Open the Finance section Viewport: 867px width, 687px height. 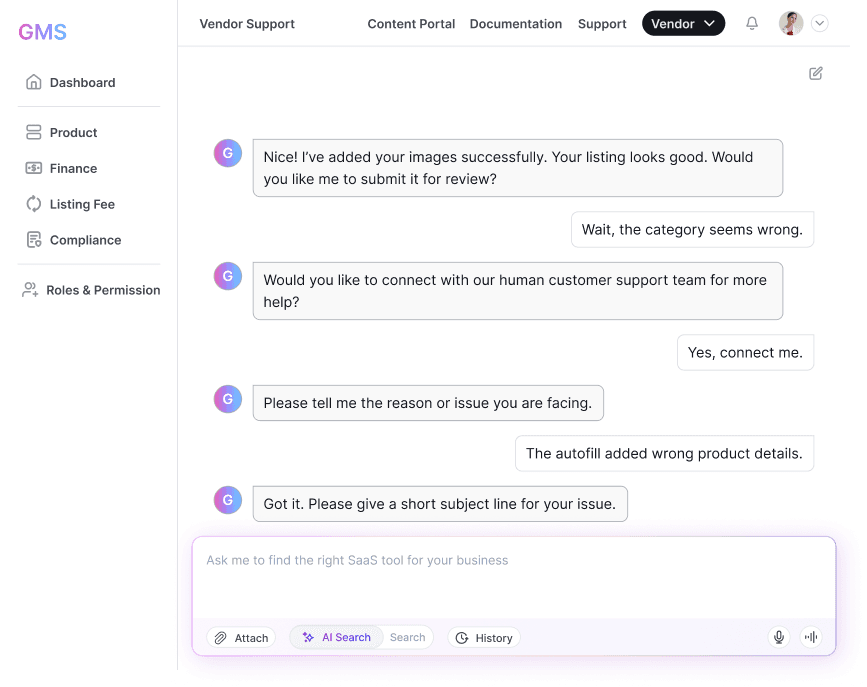tap(31, 168)
